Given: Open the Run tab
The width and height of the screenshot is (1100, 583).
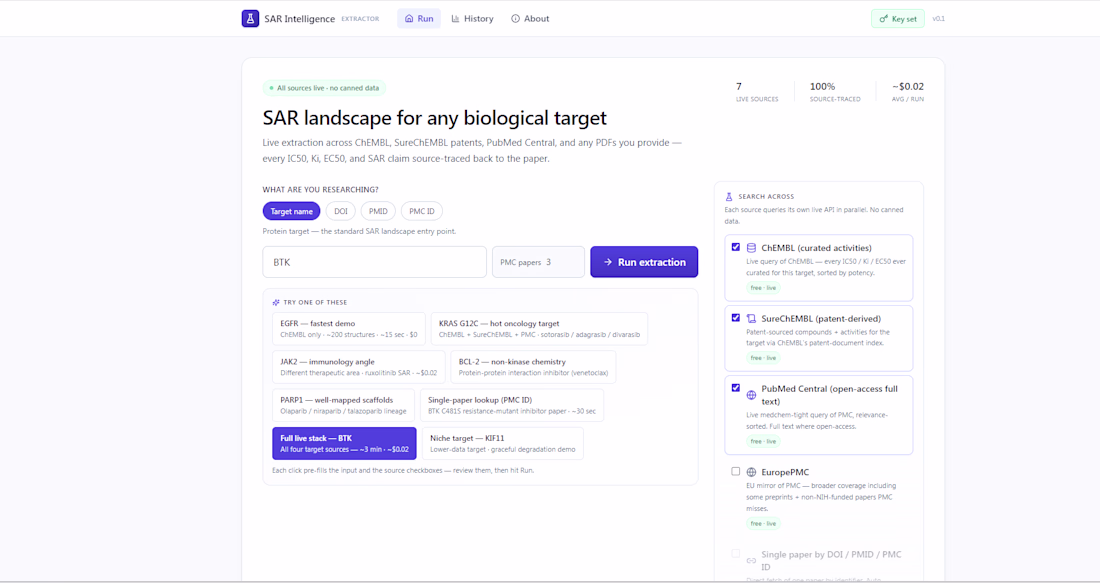Looking at the screenshot, I should [419, 18].
